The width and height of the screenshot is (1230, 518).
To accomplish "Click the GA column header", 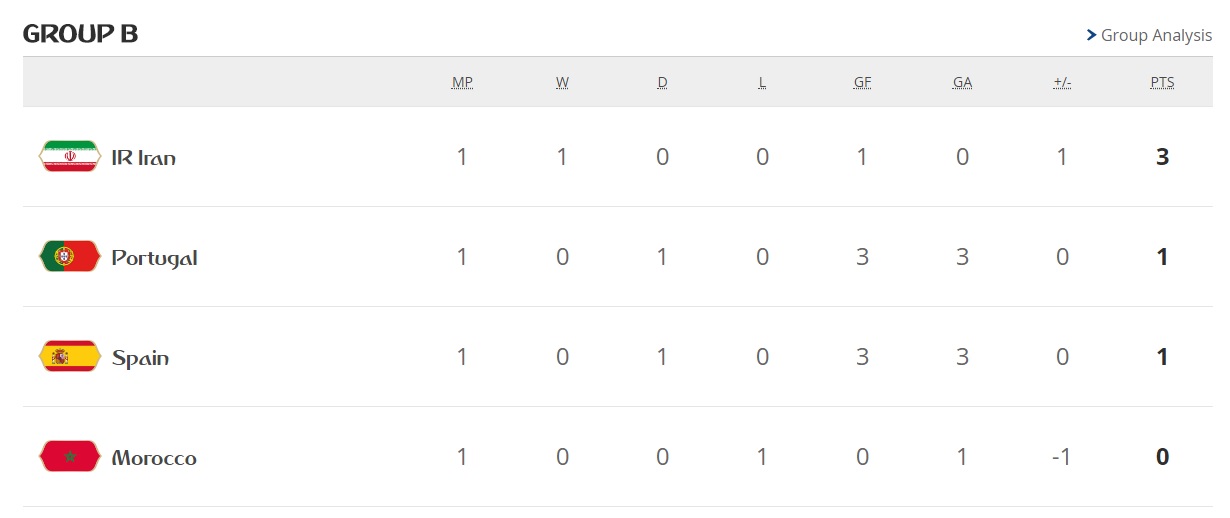I will click(962, 82).
